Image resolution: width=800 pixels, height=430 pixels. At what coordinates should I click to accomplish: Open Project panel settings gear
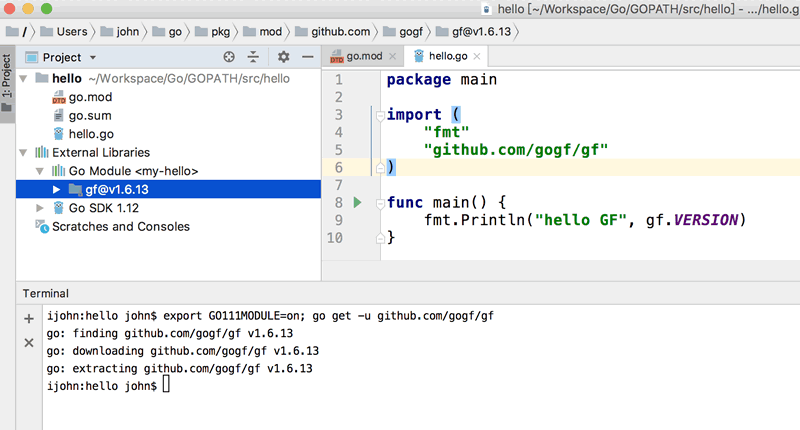(283, 58)
